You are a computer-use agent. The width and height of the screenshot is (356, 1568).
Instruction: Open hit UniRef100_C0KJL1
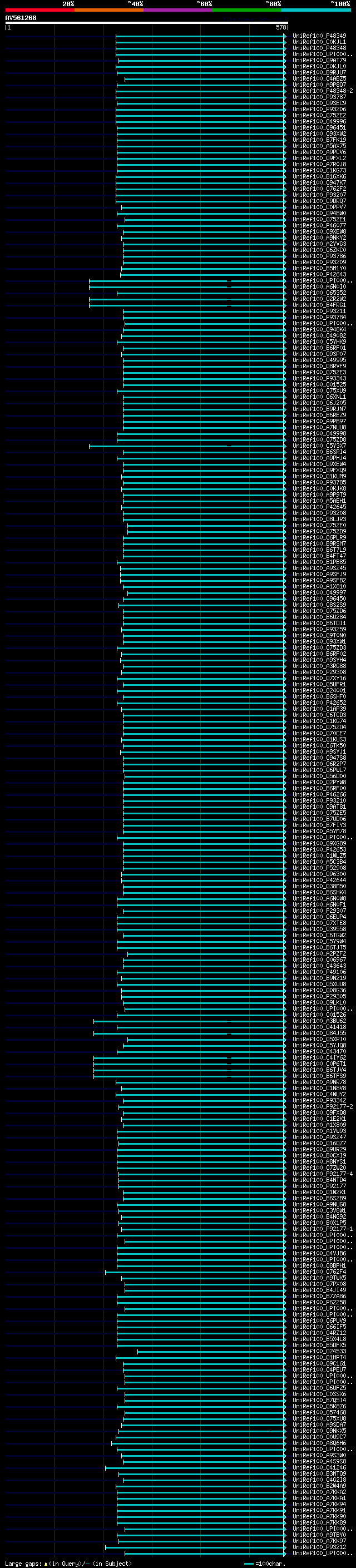click(319, 42)
